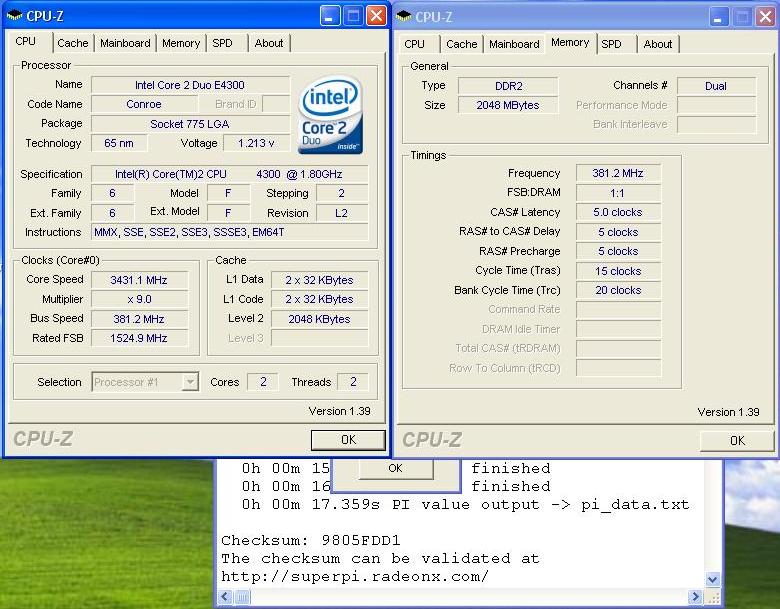Screen dimensions: 780x609
Task: Click the CPU-Z chip icon in right window title
Action: (x=403, y=16)
